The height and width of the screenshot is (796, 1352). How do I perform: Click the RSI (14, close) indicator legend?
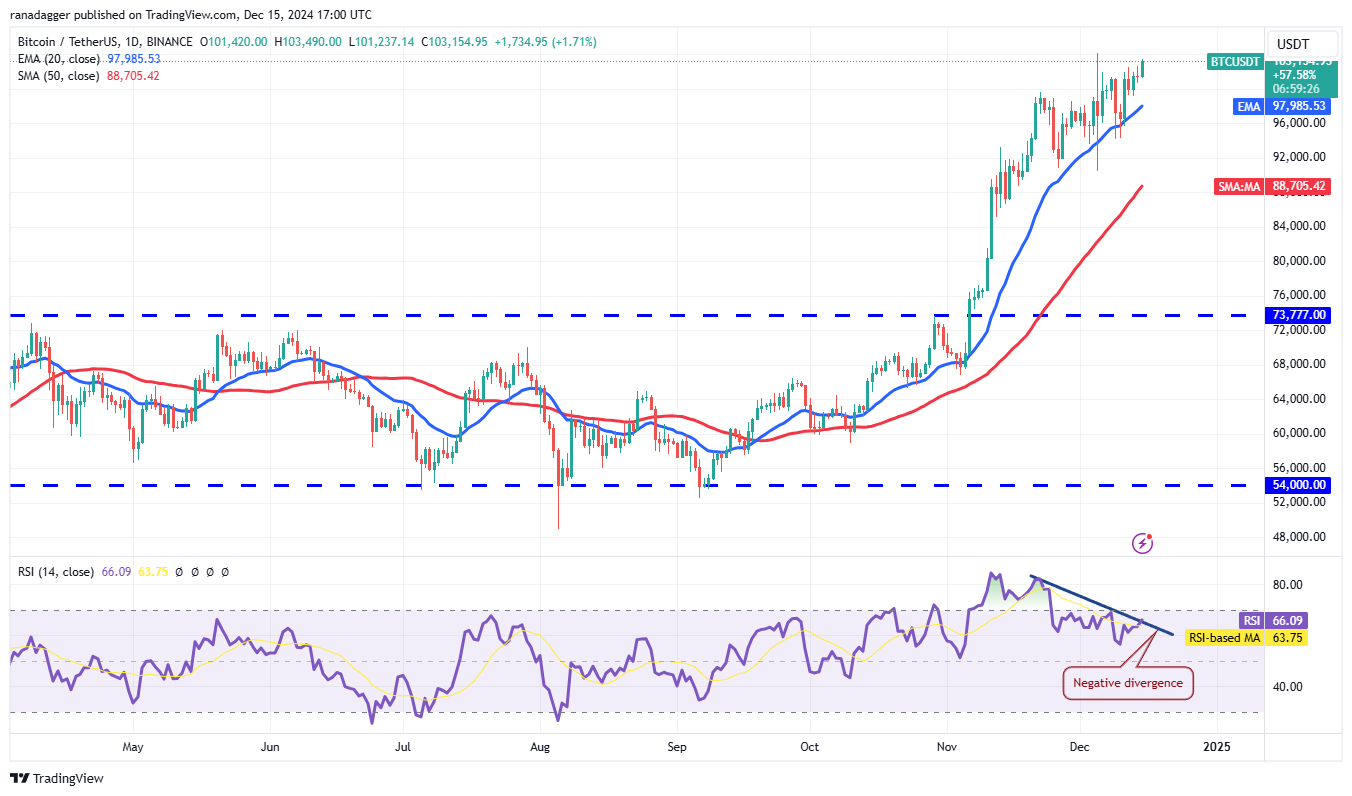55,572
